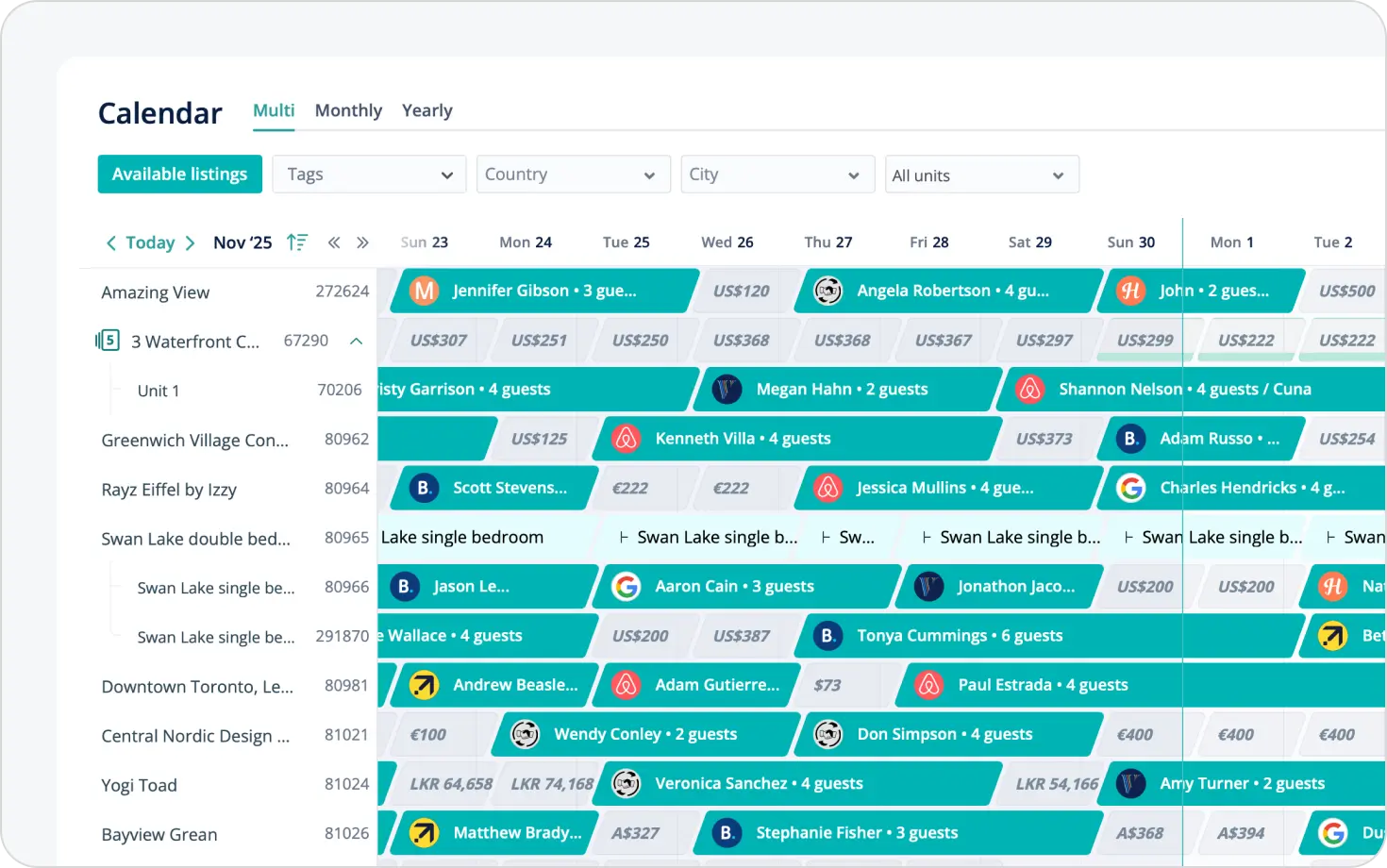Screen dimensions: 1387x868
Task: Collapse the 3 Waterfront listing group
Action: [x=357, y=341]
